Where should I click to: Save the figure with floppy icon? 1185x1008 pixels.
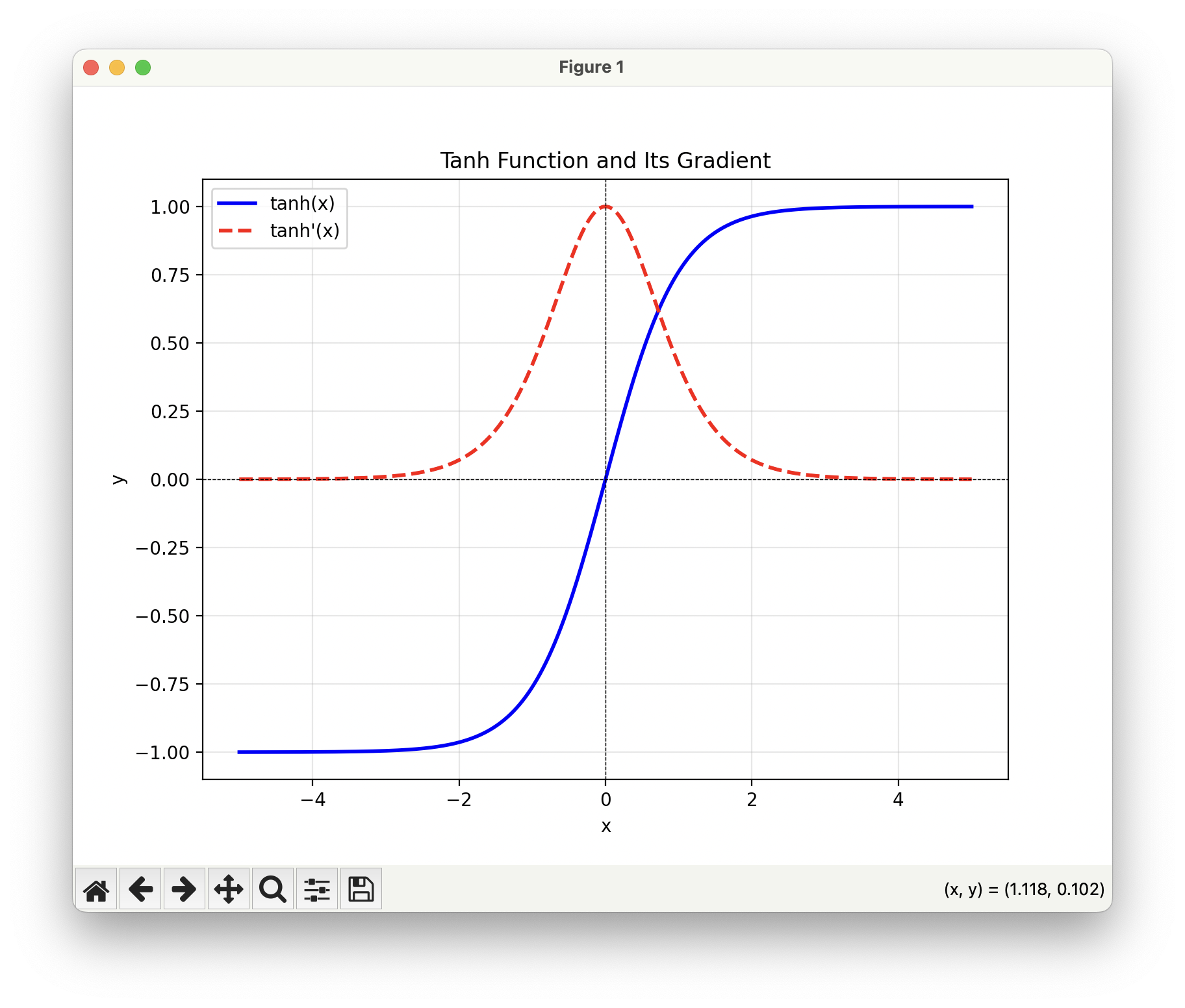(361, 889)
